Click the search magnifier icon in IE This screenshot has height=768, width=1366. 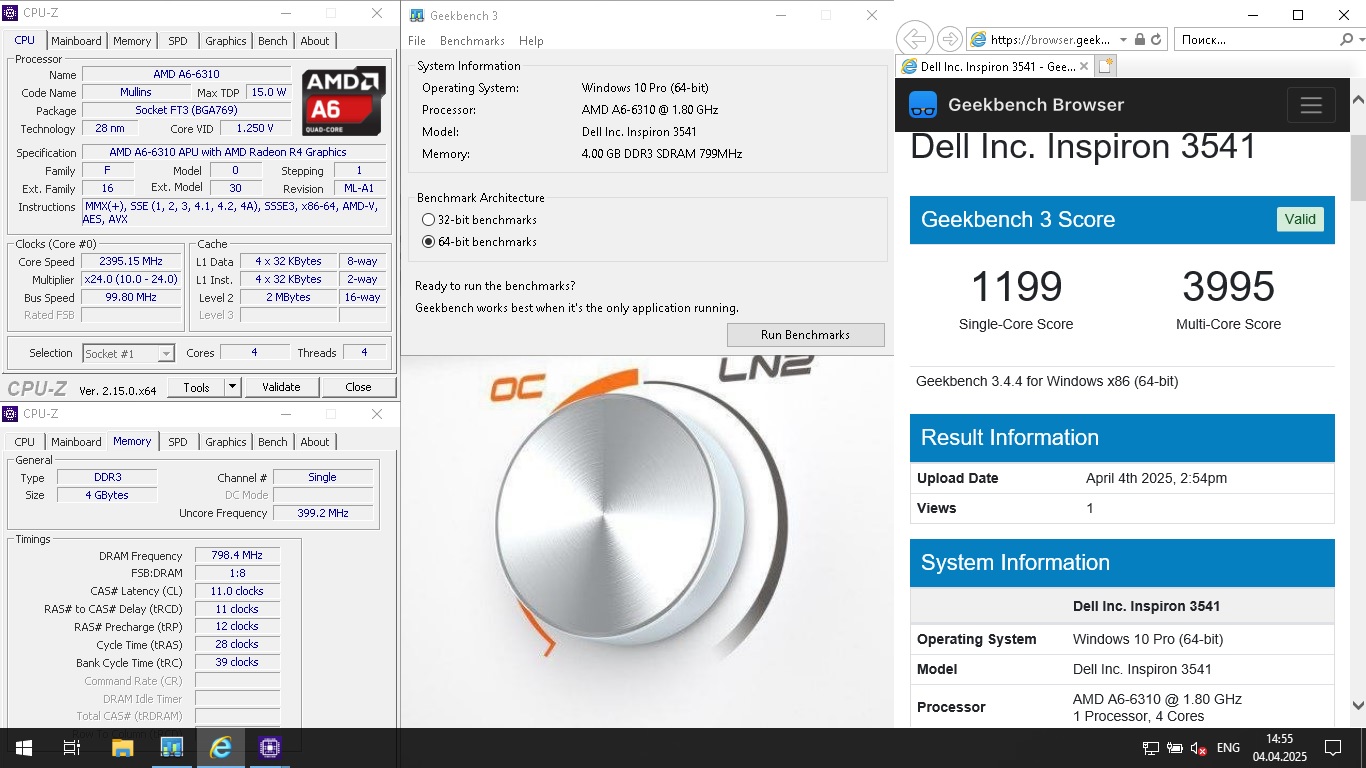[1346, 40]
